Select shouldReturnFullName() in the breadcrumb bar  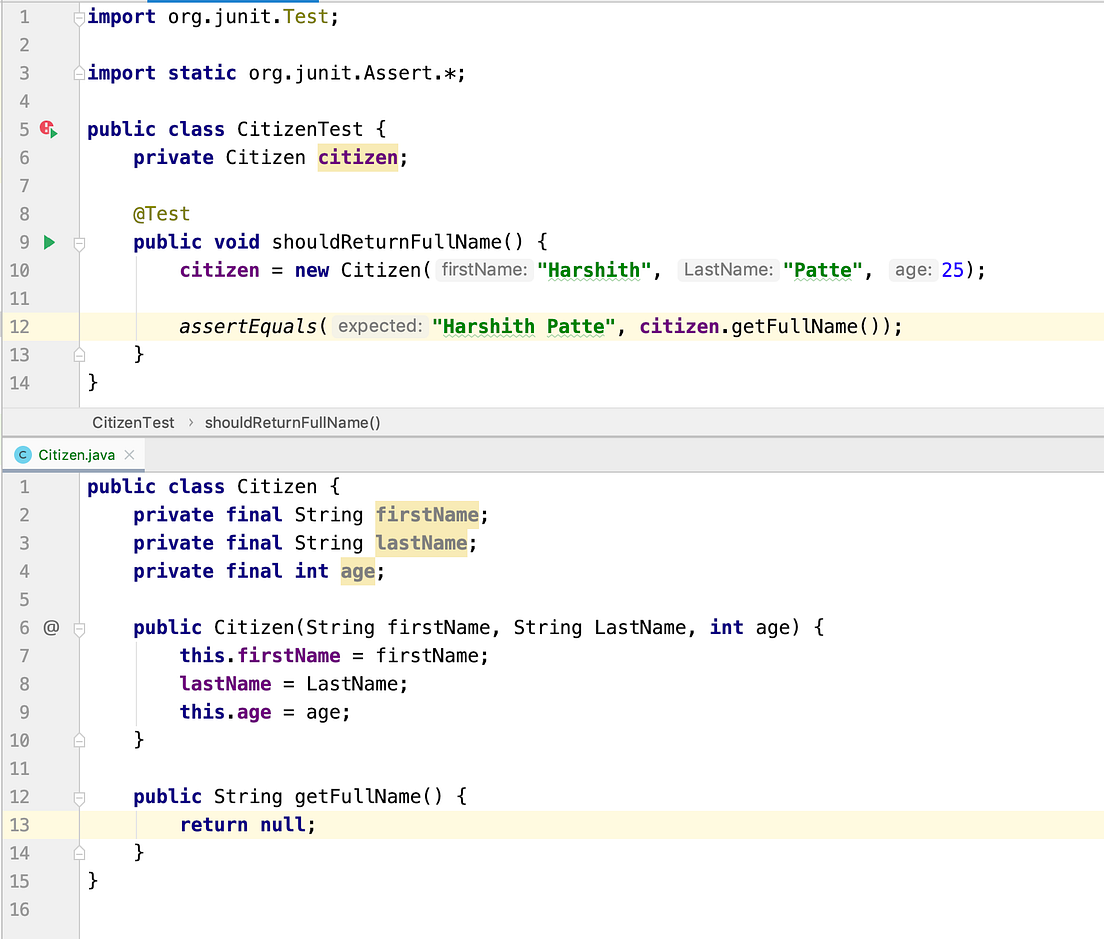292,422
